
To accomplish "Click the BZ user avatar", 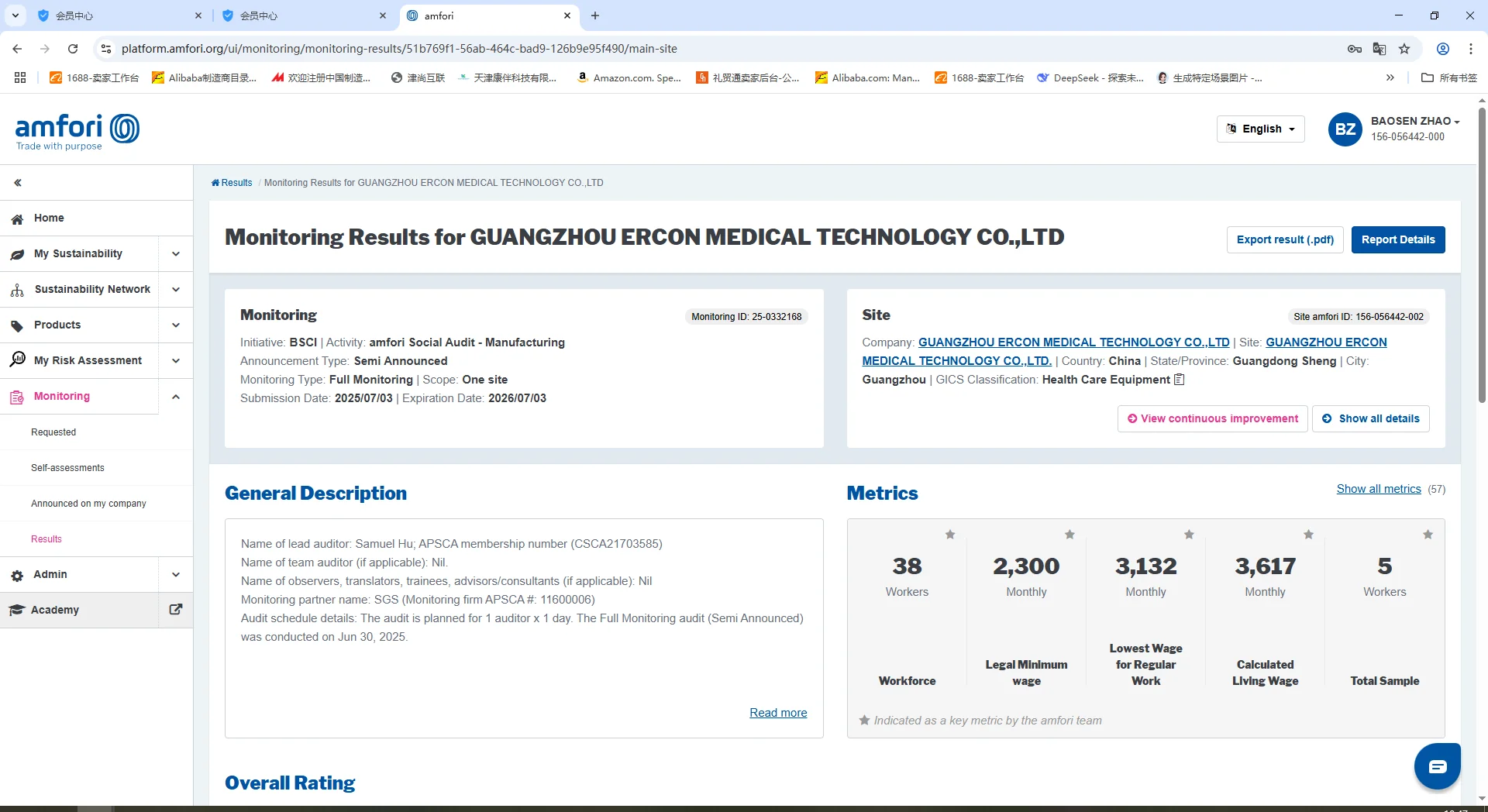I will tap(1345, 129).
